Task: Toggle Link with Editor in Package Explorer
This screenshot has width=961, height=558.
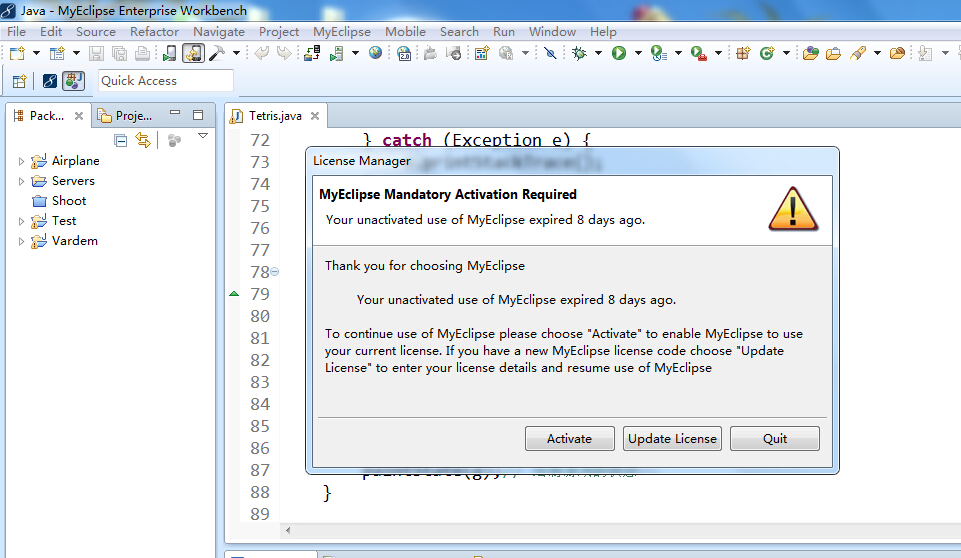Action: [143, 140]
